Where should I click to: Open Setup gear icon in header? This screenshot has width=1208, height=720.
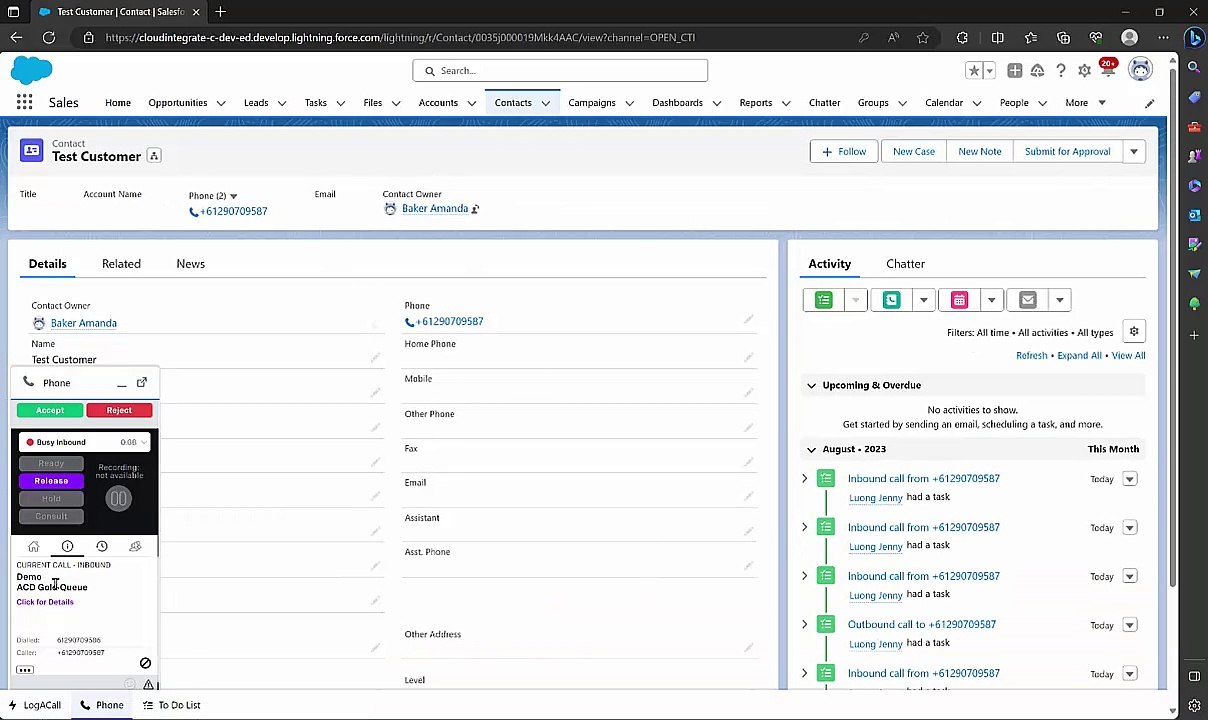point(1084,70)
